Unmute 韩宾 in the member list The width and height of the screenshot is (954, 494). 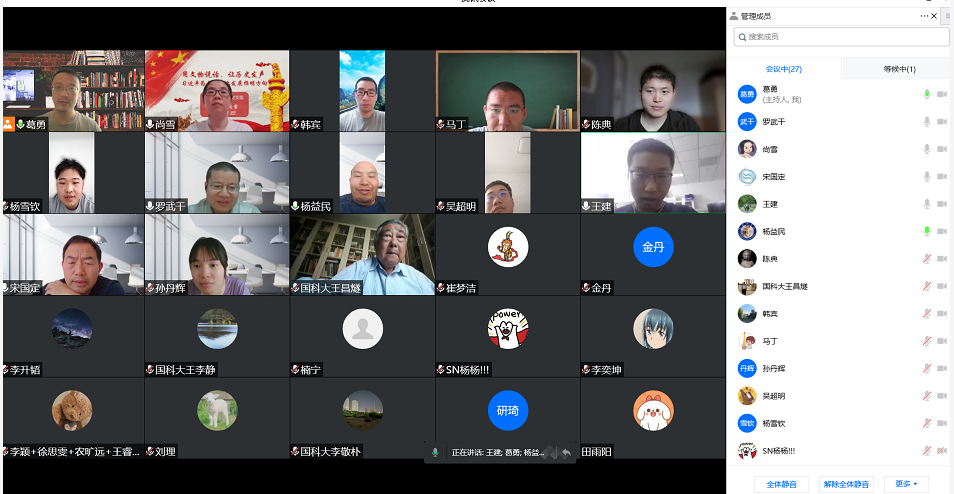coord(927,314)
